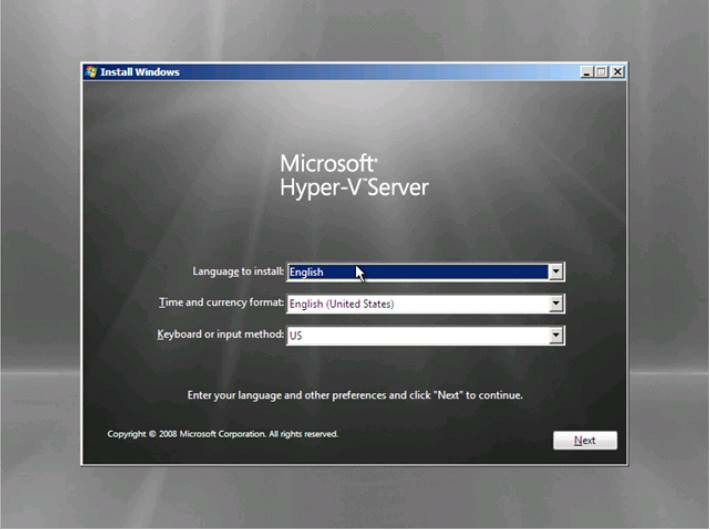Minimize the Install Windows dialog

(587, 72)
